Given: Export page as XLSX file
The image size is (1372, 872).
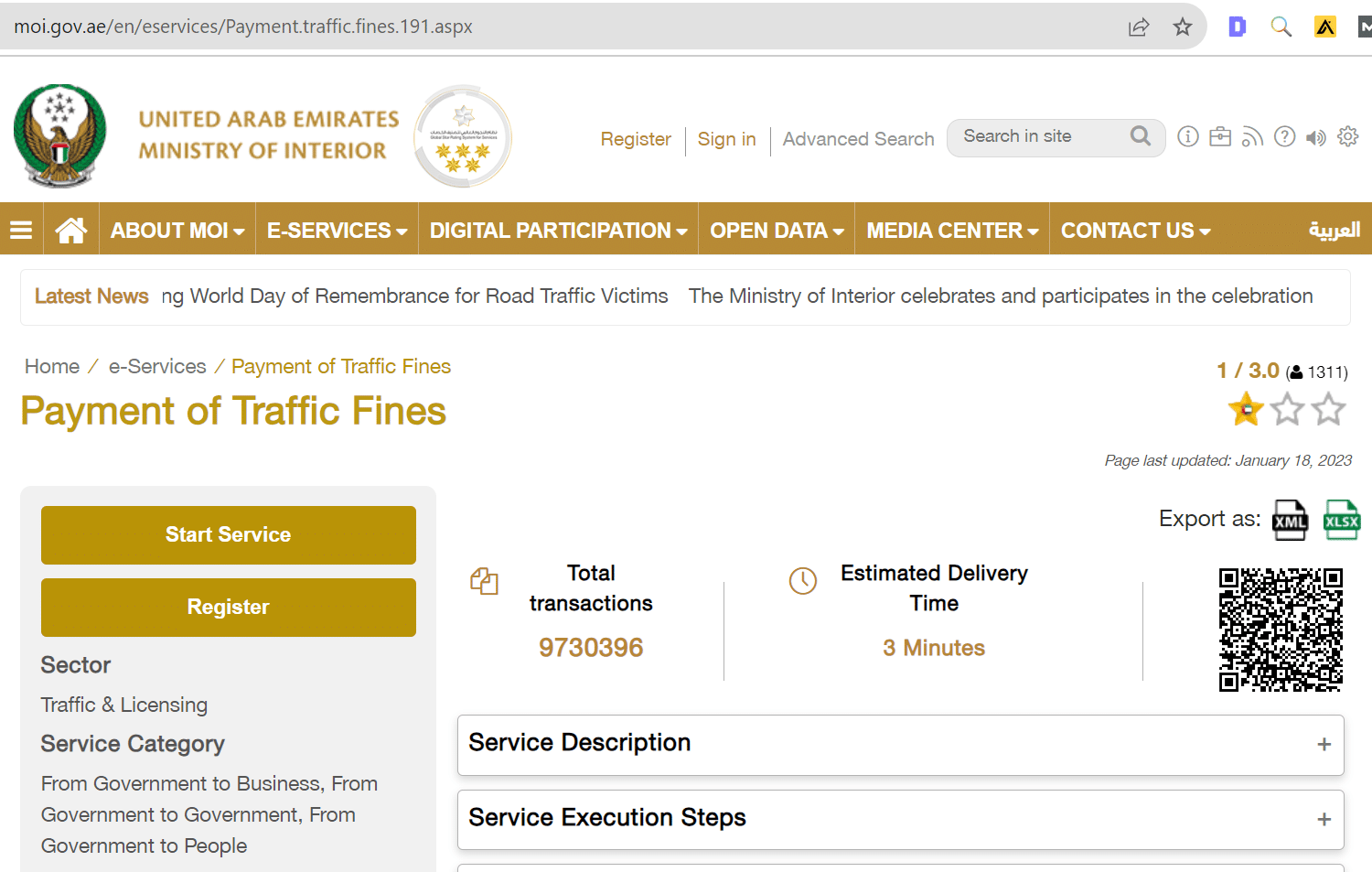Looking at the screenshot, I should click(1341, 520).
